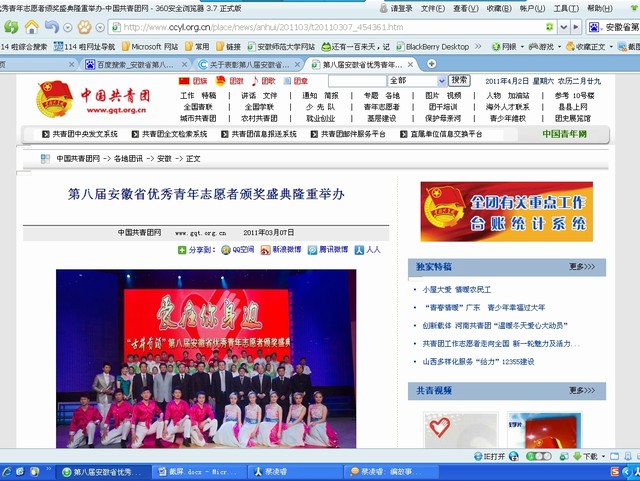
Task: Click the 中国共青团 site logo
Action: point(93,98)
